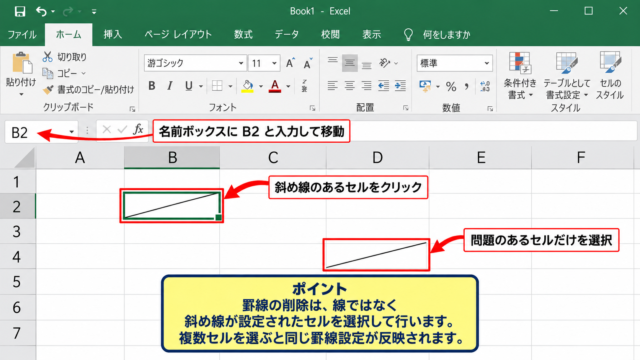Expand the 貼り付け dropdown arrow
Viewport: 640px width, 360px height.
[21, 94]
